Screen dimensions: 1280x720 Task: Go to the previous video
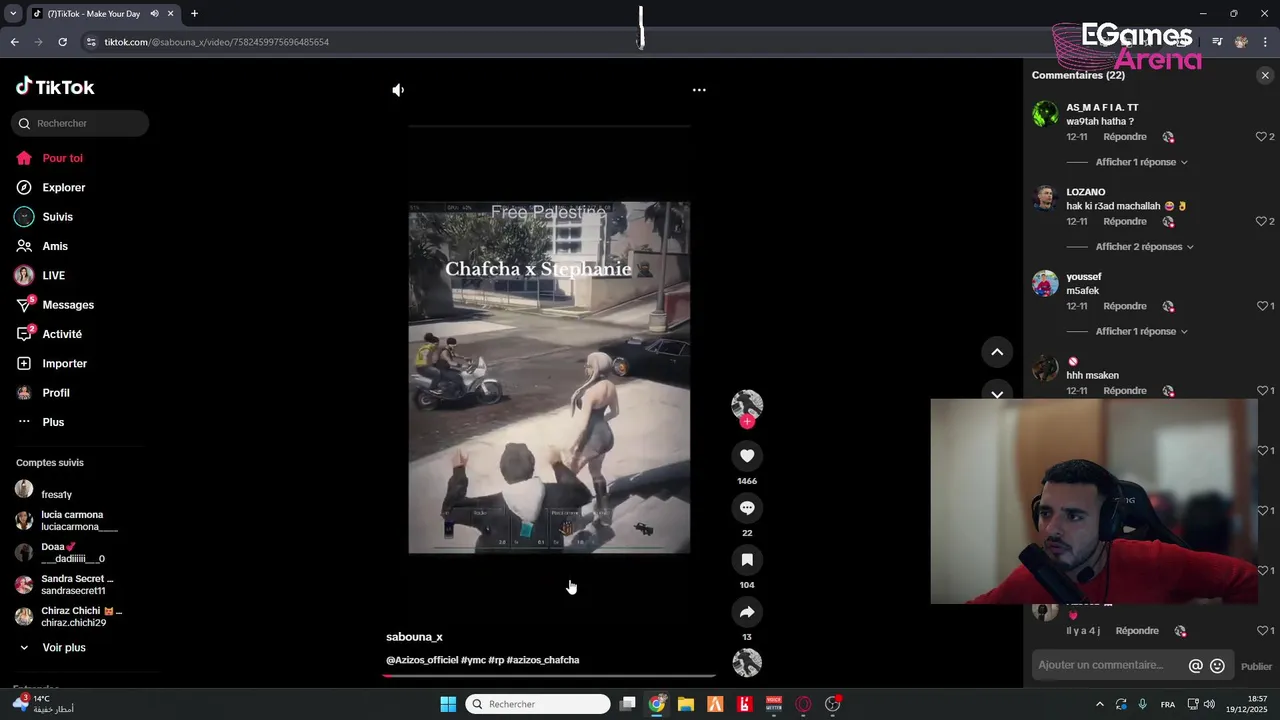coord(997,352)
